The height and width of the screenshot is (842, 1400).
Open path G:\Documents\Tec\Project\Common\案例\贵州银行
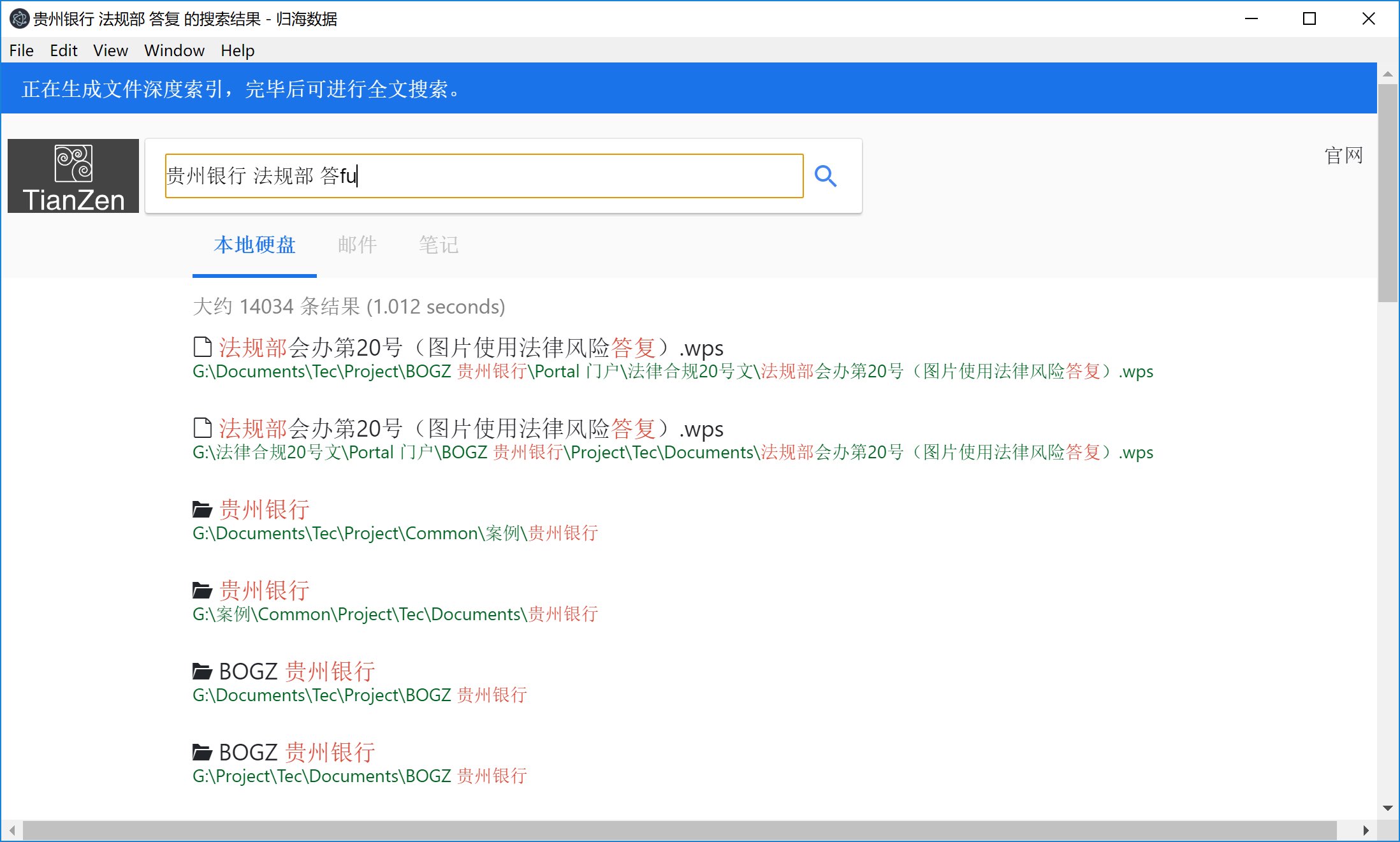pos(395,533)
